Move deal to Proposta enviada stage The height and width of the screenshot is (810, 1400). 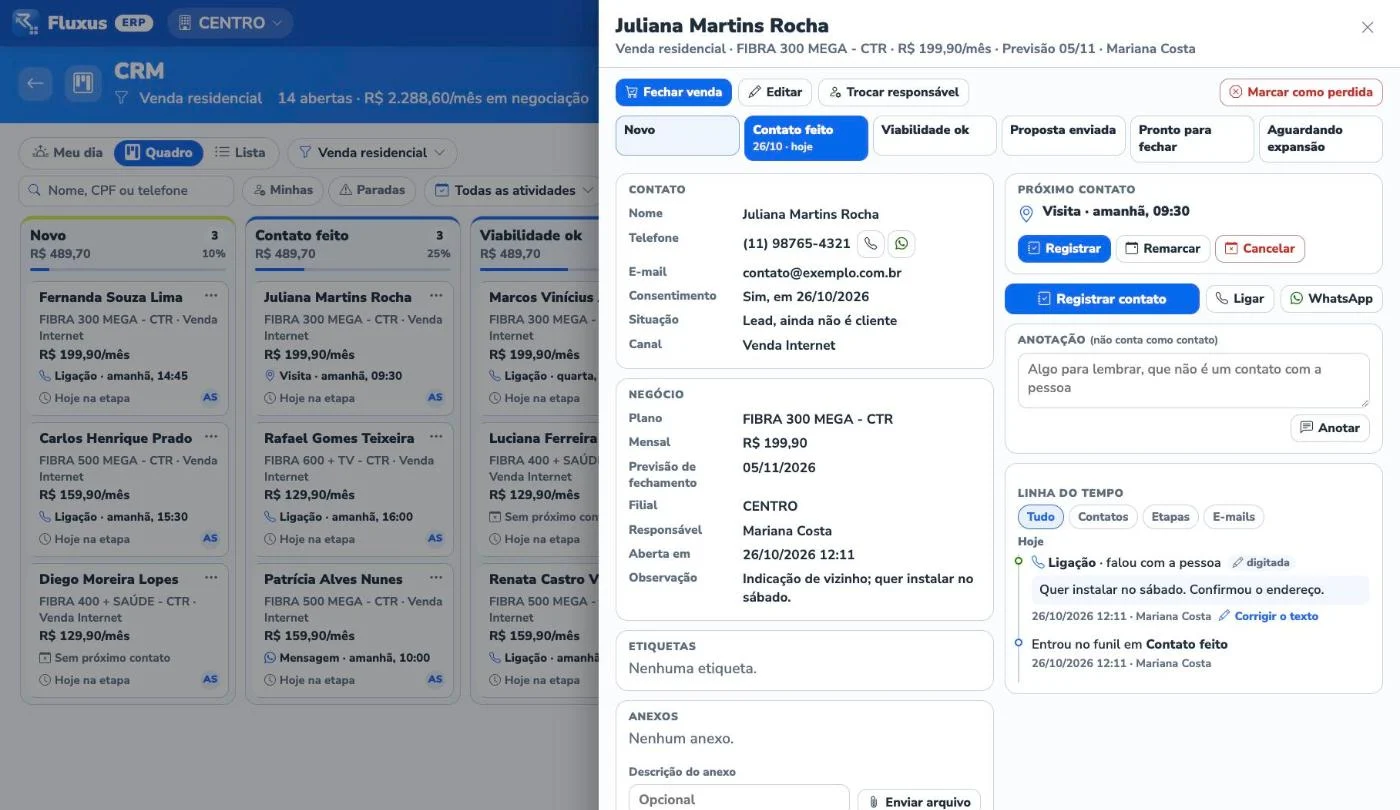click(1063, 136)
